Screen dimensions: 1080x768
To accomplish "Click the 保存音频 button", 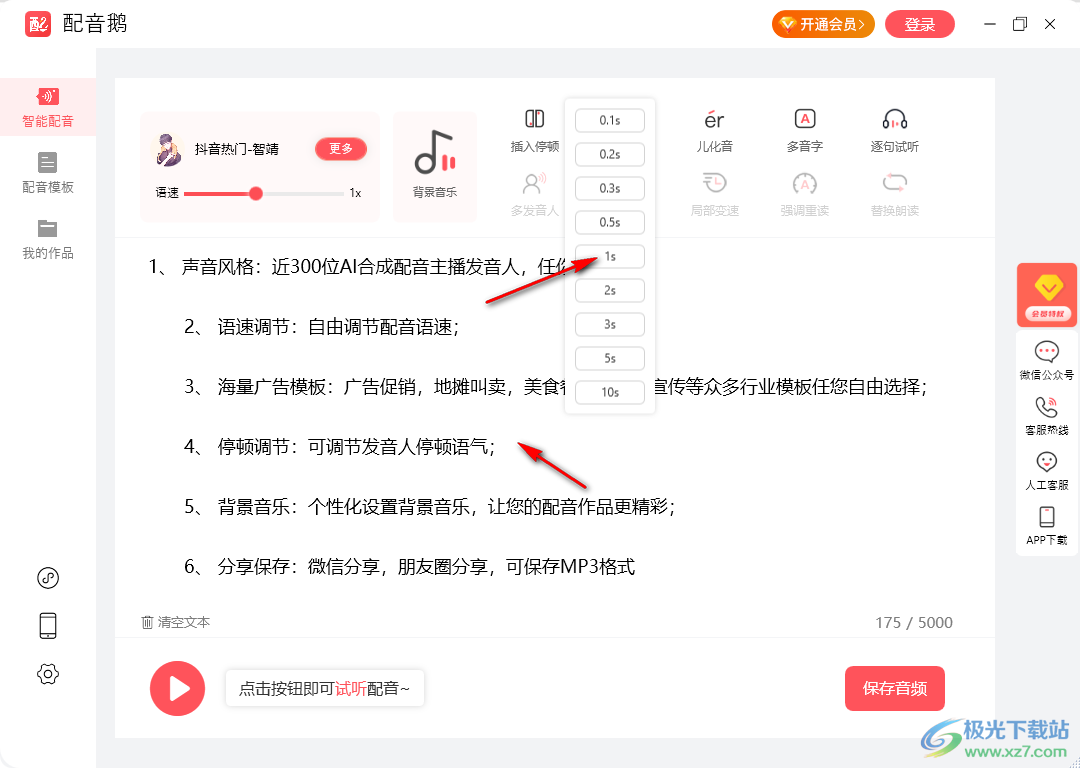I will [x=894, y=688].
